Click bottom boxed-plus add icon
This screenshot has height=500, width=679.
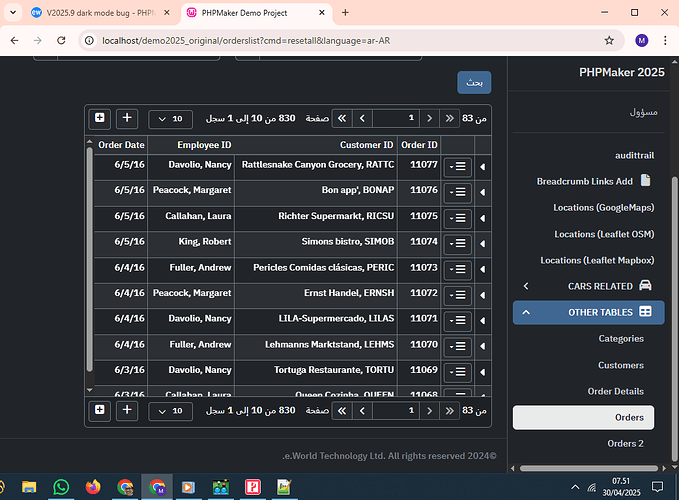(100, 410)
